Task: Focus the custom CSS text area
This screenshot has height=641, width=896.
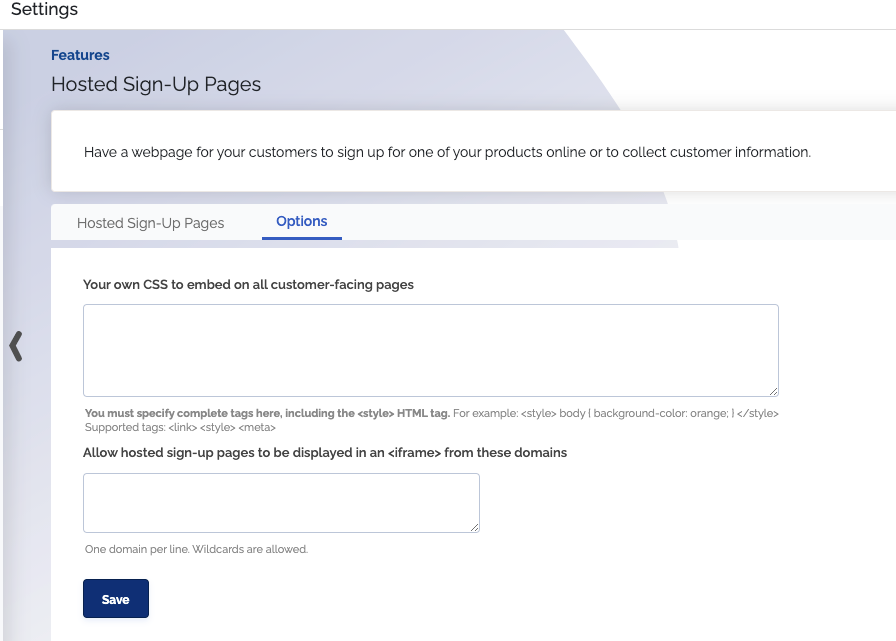Action: [431, 350]
